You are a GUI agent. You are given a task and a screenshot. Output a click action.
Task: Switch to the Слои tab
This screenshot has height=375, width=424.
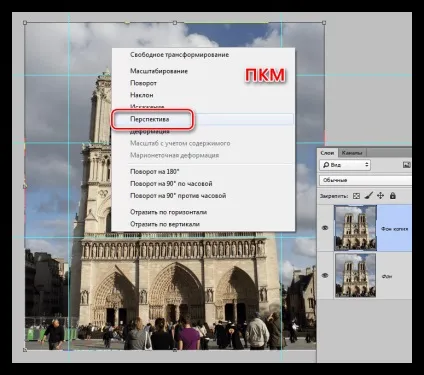pyautogui.click(x=327, y=153)
